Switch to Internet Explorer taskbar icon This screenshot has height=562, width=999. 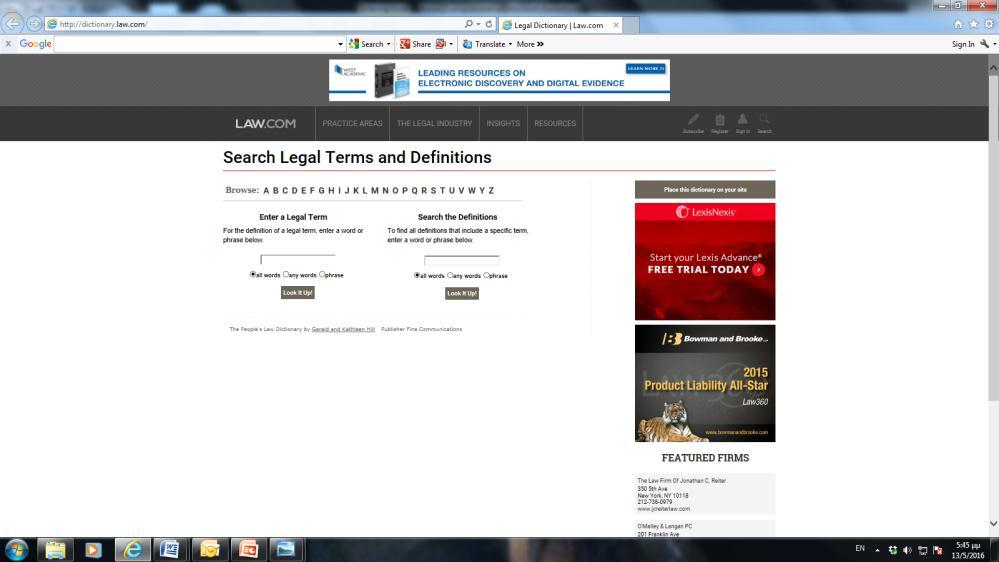pyautogui.click(x=133, y=549)
